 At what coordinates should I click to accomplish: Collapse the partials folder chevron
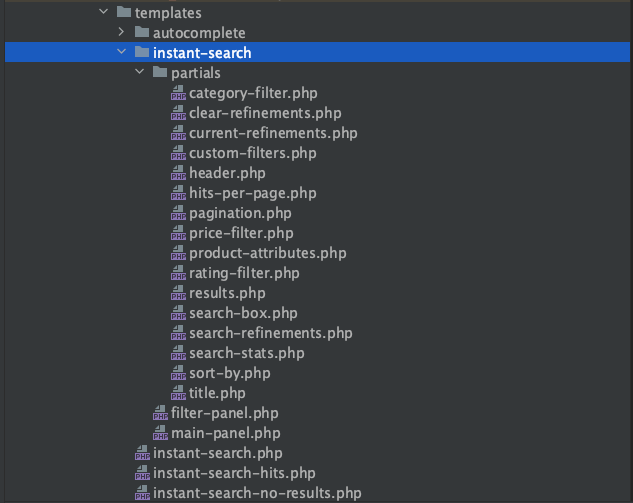click(141, 73)
